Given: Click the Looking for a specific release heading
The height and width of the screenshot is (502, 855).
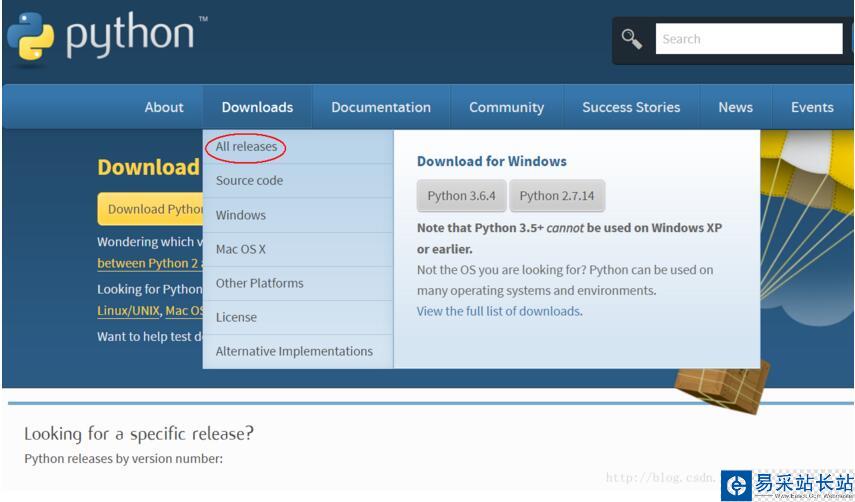Looking at the screenshot, I should click(x=139, y=434).
